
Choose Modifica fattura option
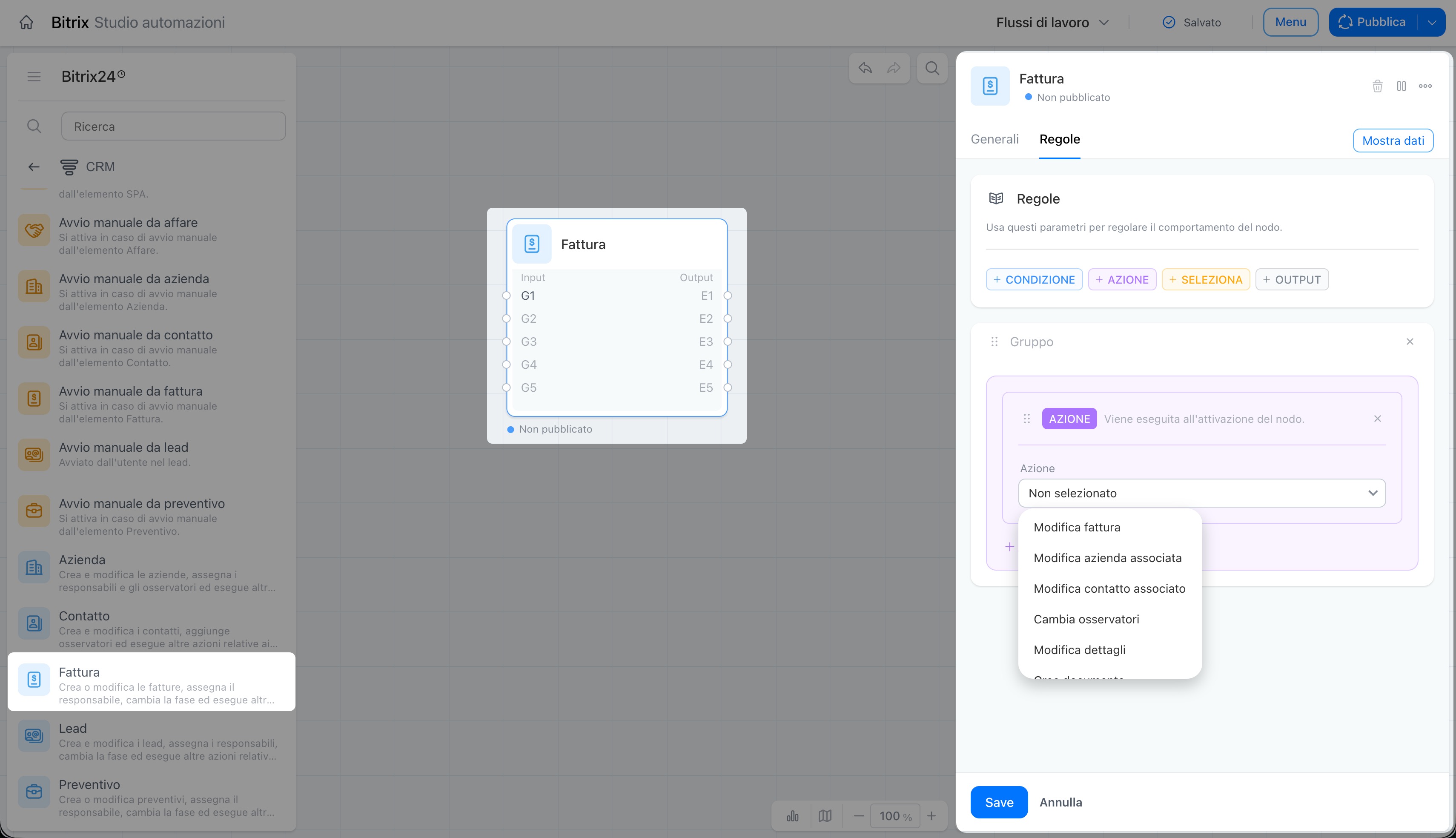click(1077, 528)
